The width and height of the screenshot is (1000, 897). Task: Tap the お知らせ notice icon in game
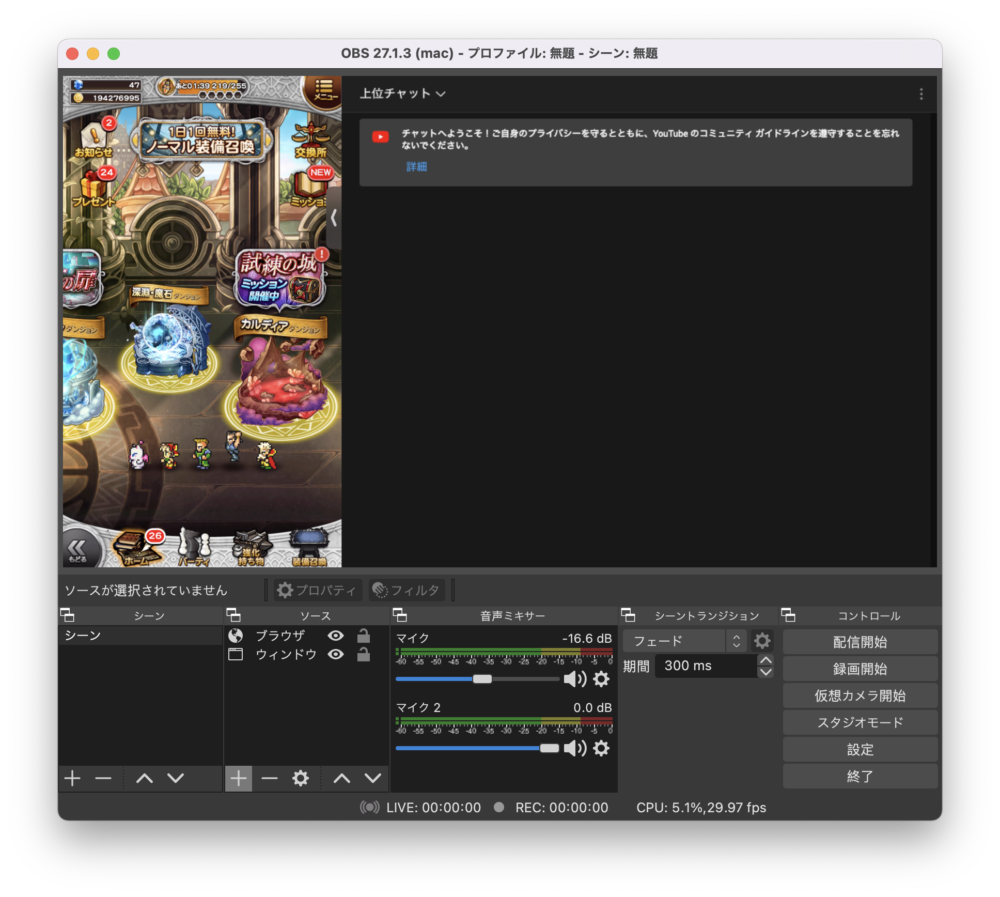94,139
